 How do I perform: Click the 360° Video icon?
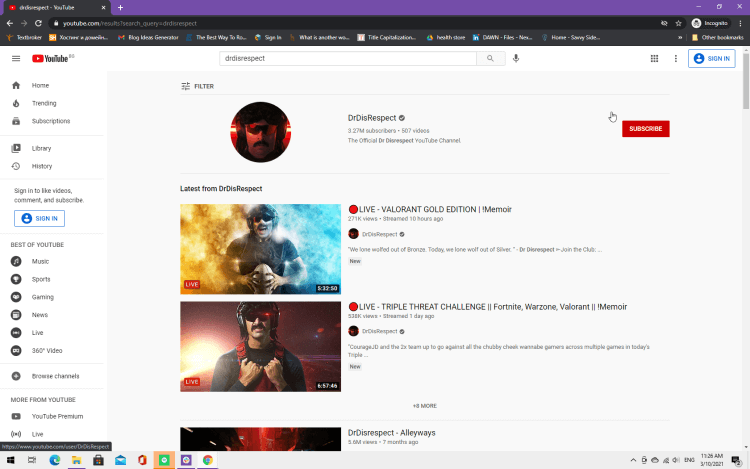click(16, 350)
